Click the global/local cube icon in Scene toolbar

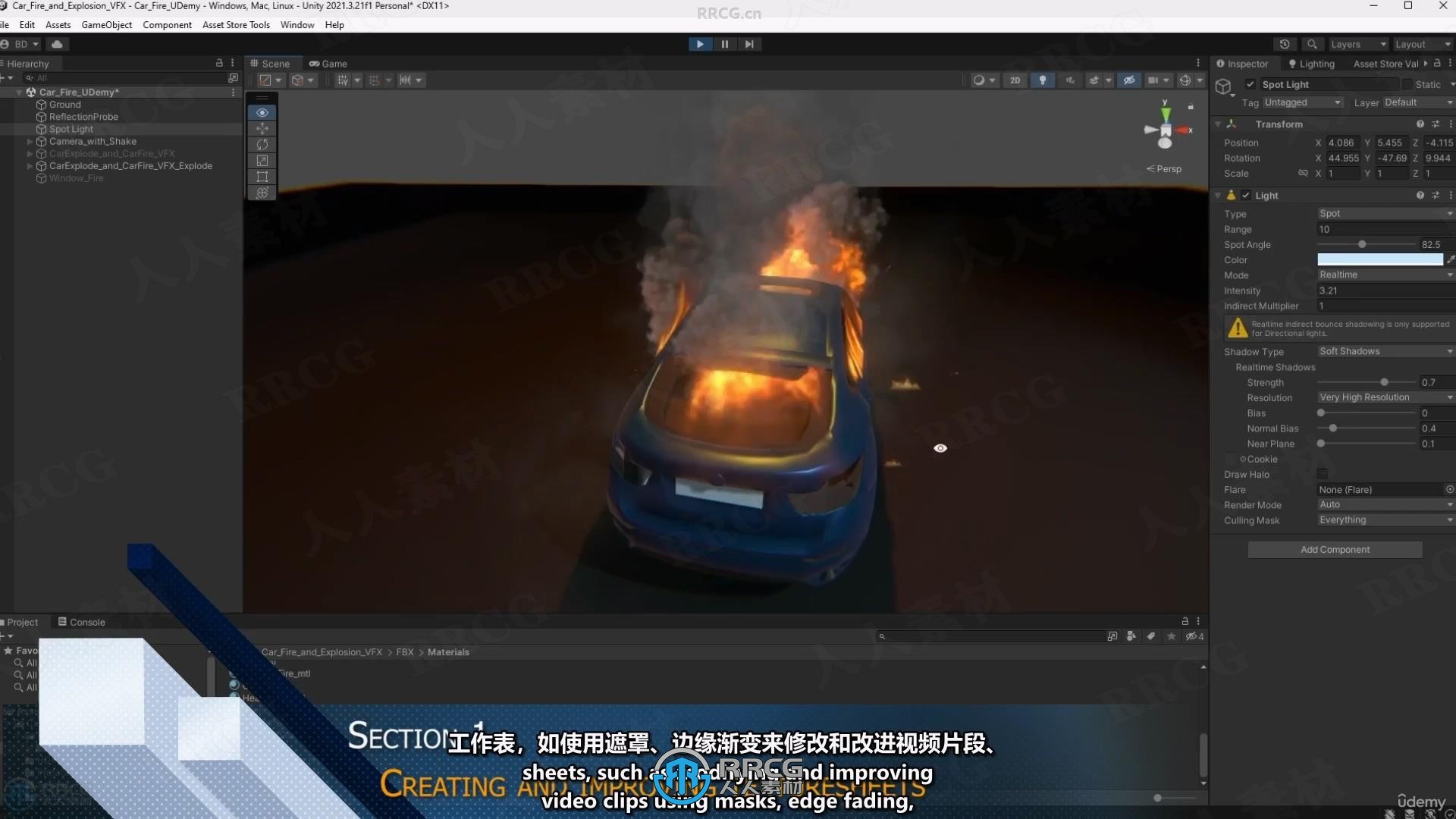303,80
